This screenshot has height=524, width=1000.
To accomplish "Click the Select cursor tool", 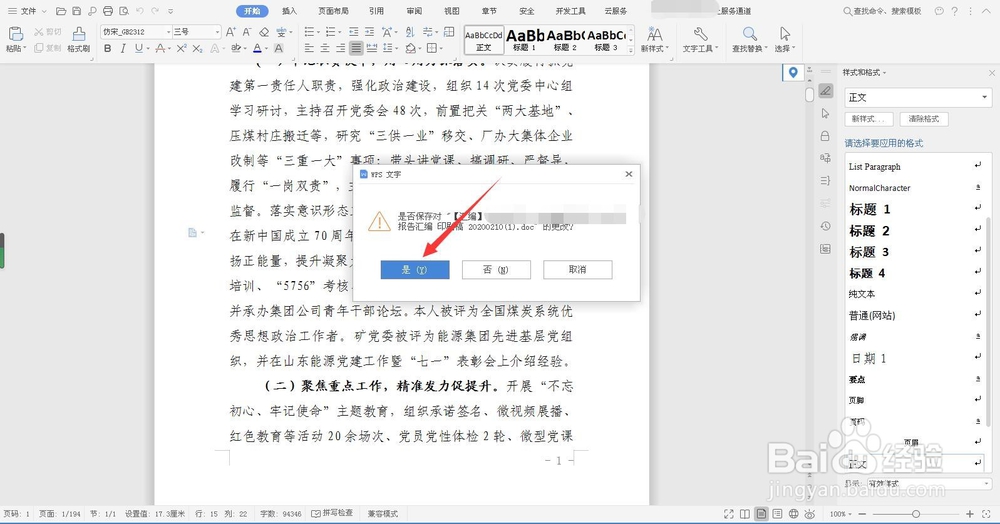I will [784, 34].
